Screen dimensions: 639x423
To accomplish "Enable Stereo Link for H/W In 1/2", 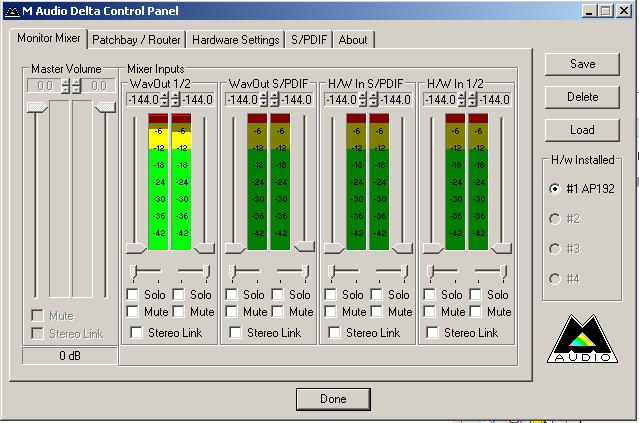I will [x=432, y=333].
